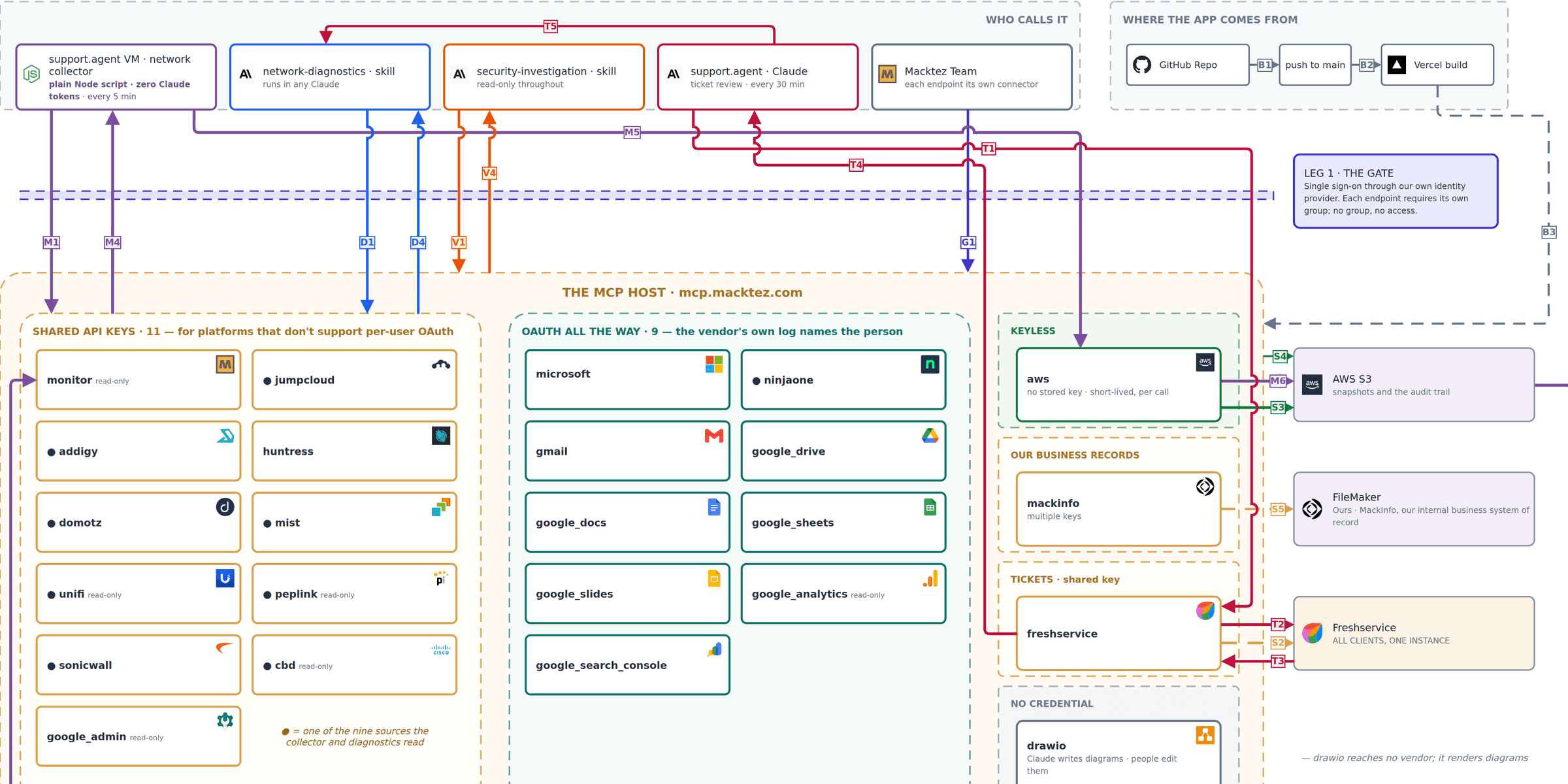Click the B2 edge label
Image resolution: width=1568 pixels, height=784 pixels.
[1367, 65]
